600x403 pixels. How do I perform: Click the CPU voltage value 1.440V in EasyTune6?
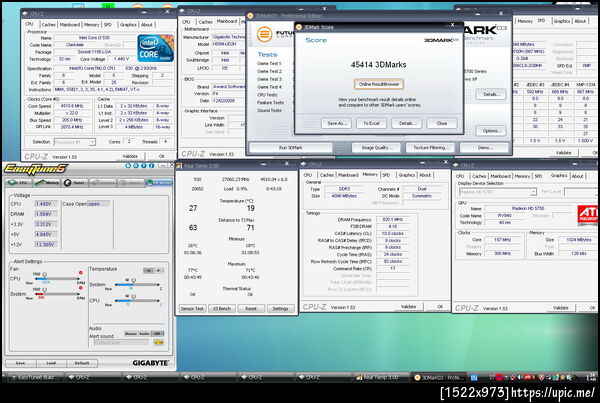coord(46,204)
